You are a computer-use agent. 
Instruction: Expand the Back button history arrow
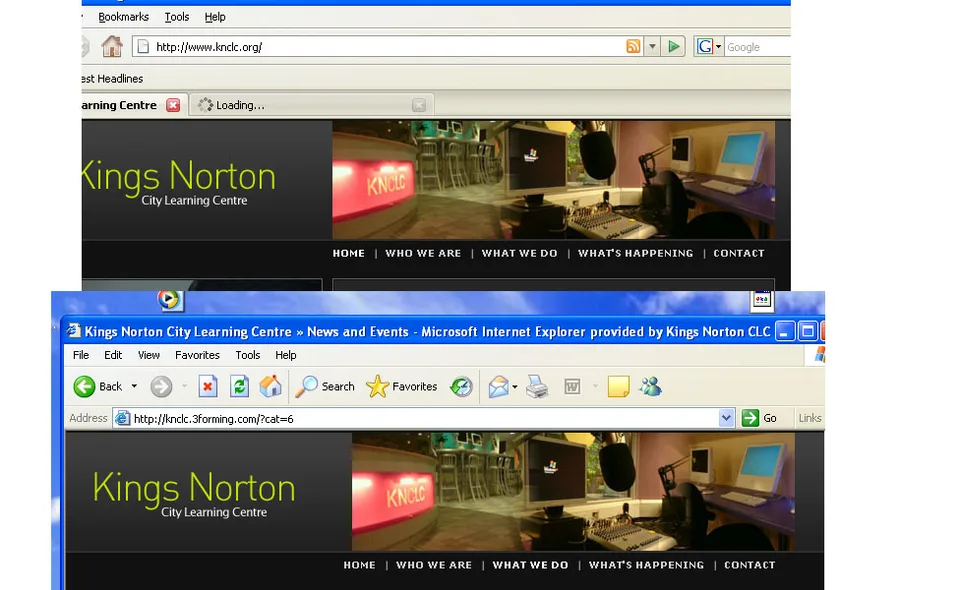click(x=134, y=387)
